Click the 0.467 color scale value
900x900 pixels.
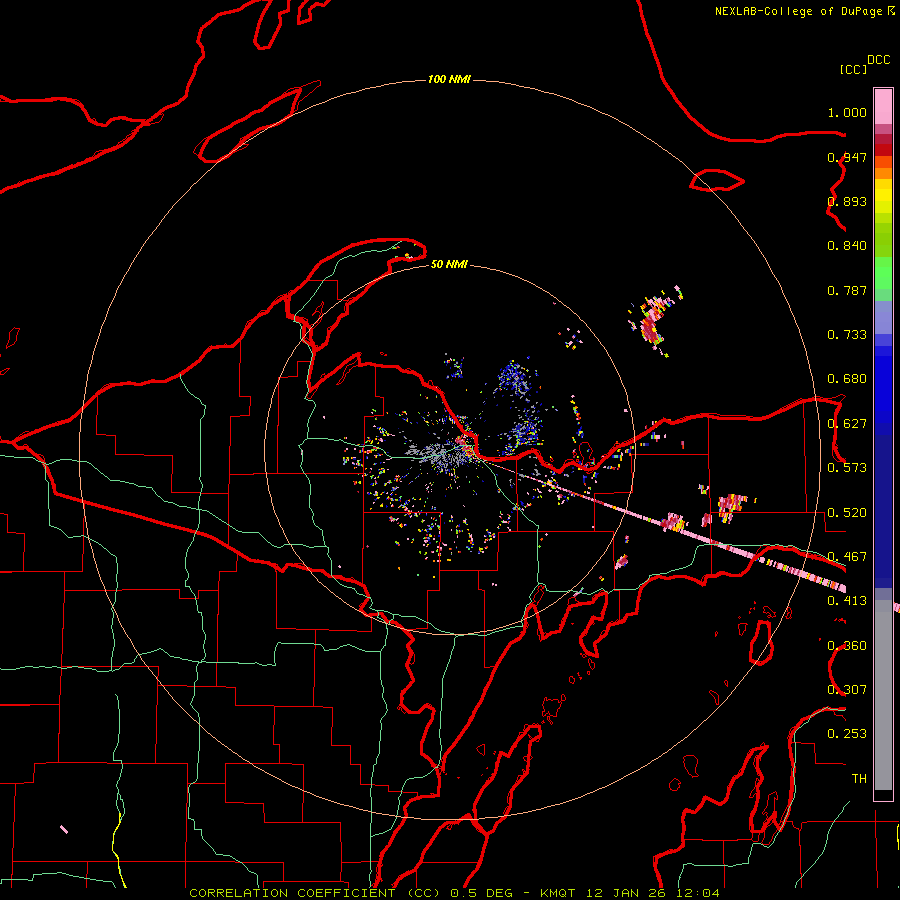point(847,557)
